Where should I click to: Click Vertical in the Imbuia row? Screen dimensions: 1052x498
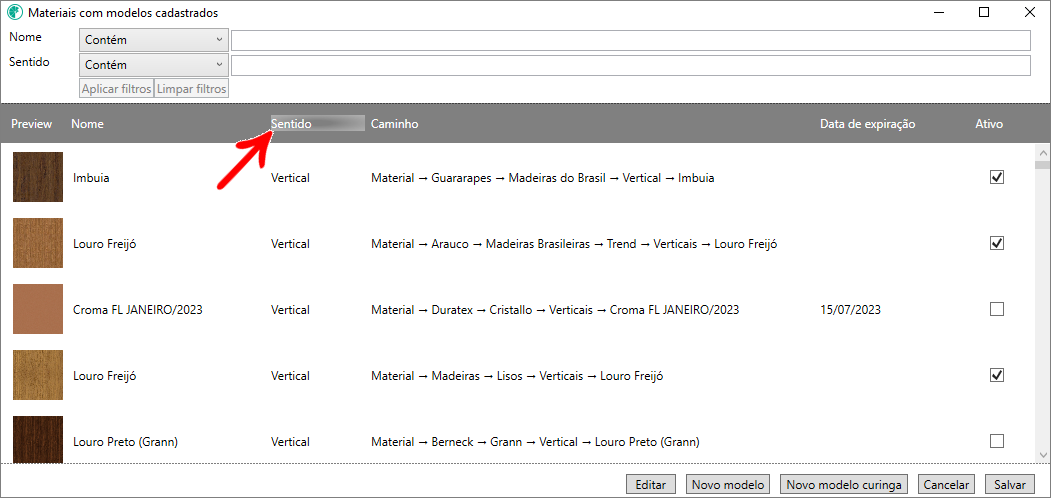click(291, 179)
